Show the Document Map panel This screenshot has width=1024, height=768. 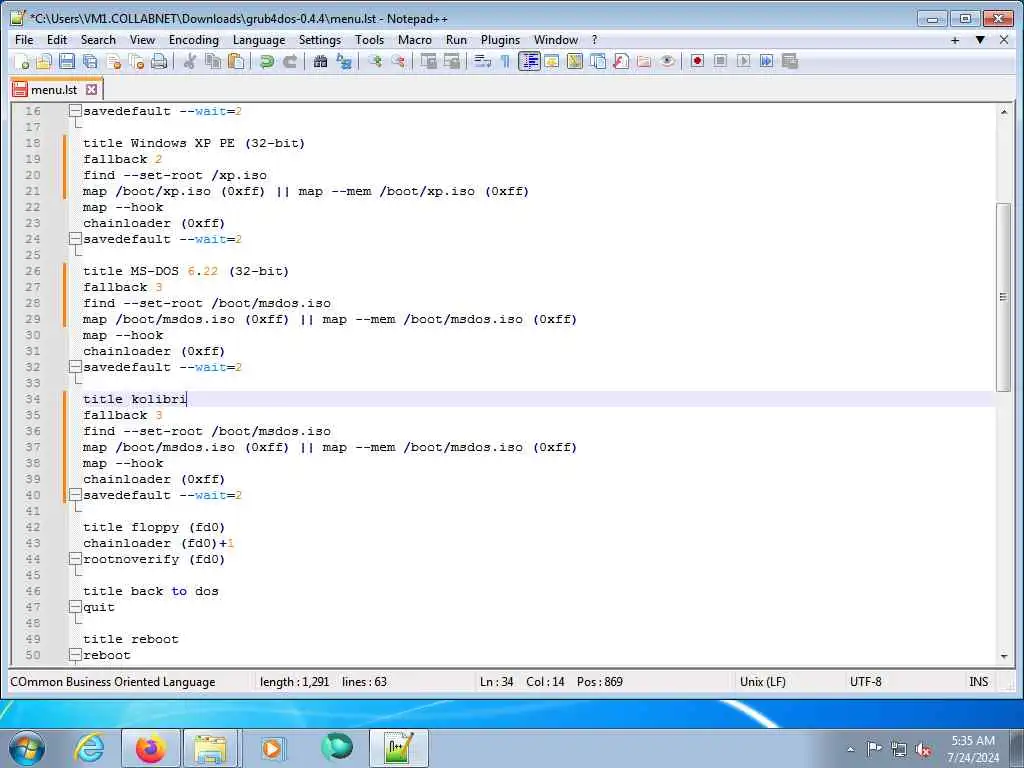pyautogui.click(x=575, y=61)
